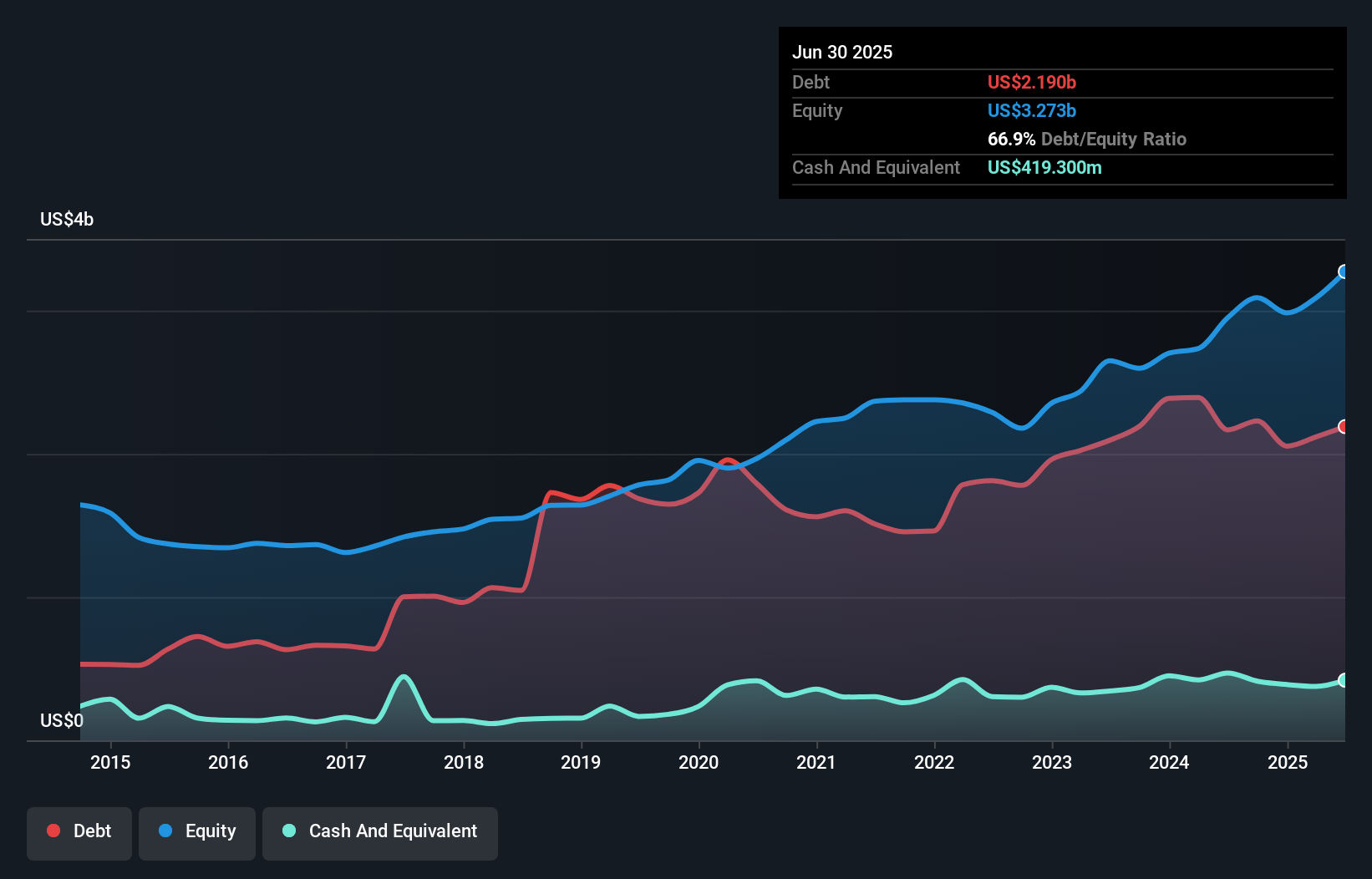Viewport: 1372px width, 879px height.
Task: Click the US$4b y-axis label
Action: tap(67, 220)
